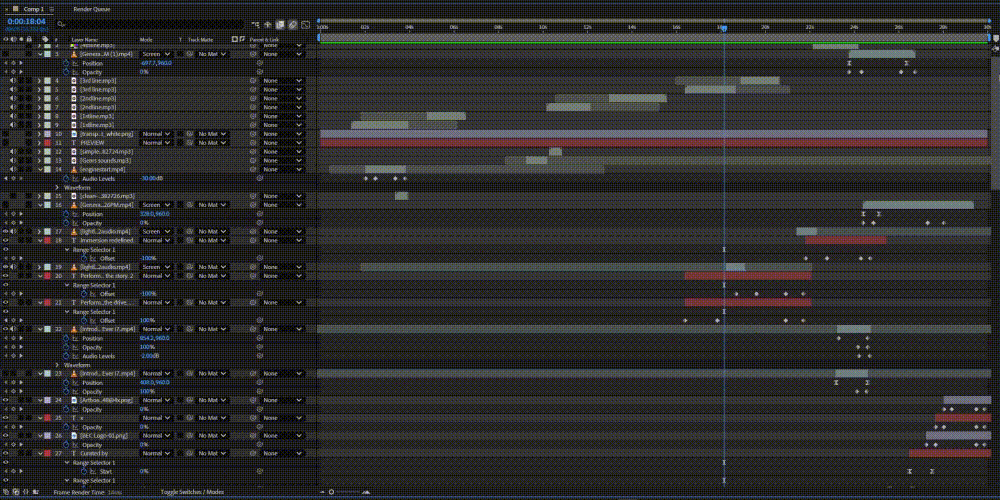Open composition mini-flowchart icon
Viewport: 1000px width, 500px height.
tap(257, 24)
